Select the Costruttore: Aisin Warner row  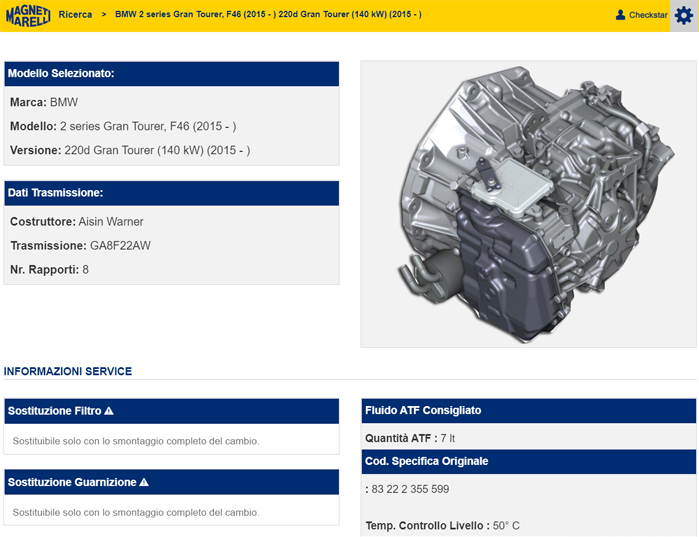point(77,222)
